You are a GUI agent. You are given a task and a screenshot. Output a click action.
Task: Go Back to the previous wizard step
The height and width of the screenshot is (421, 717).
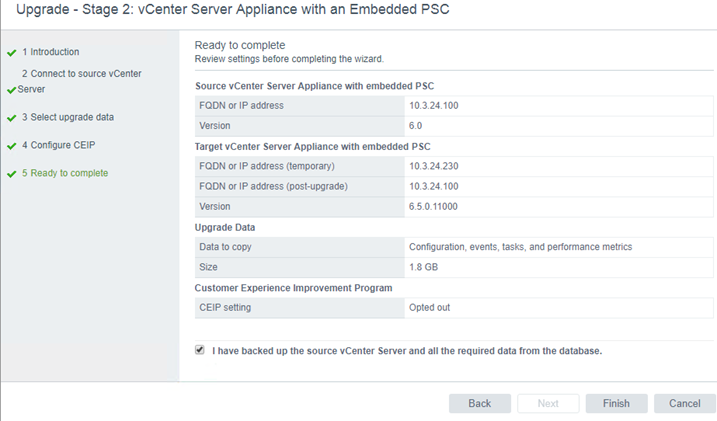[x=480, y=403]
